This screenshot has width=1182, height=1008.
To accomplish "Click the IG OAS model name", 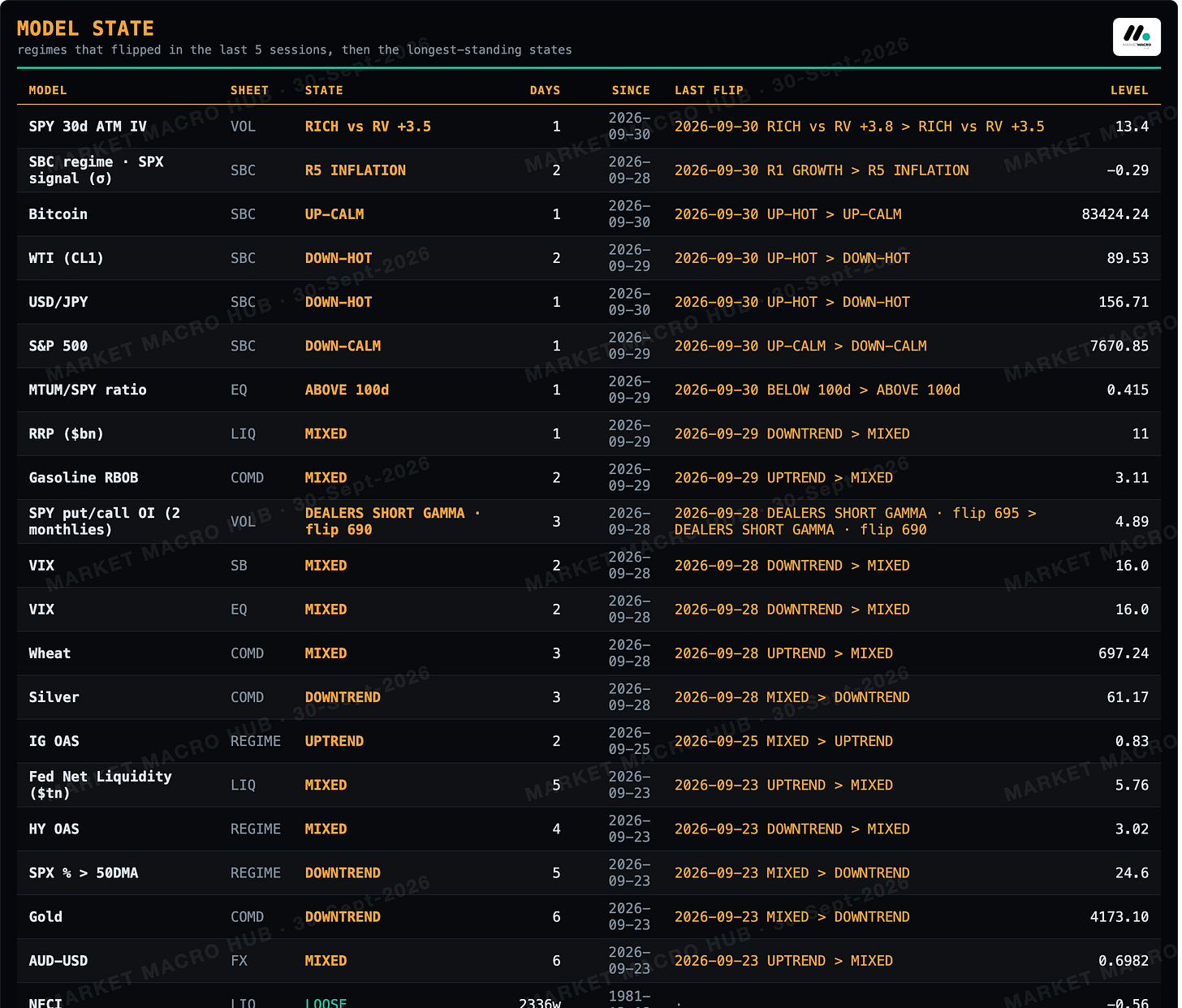I will point(54,741).
